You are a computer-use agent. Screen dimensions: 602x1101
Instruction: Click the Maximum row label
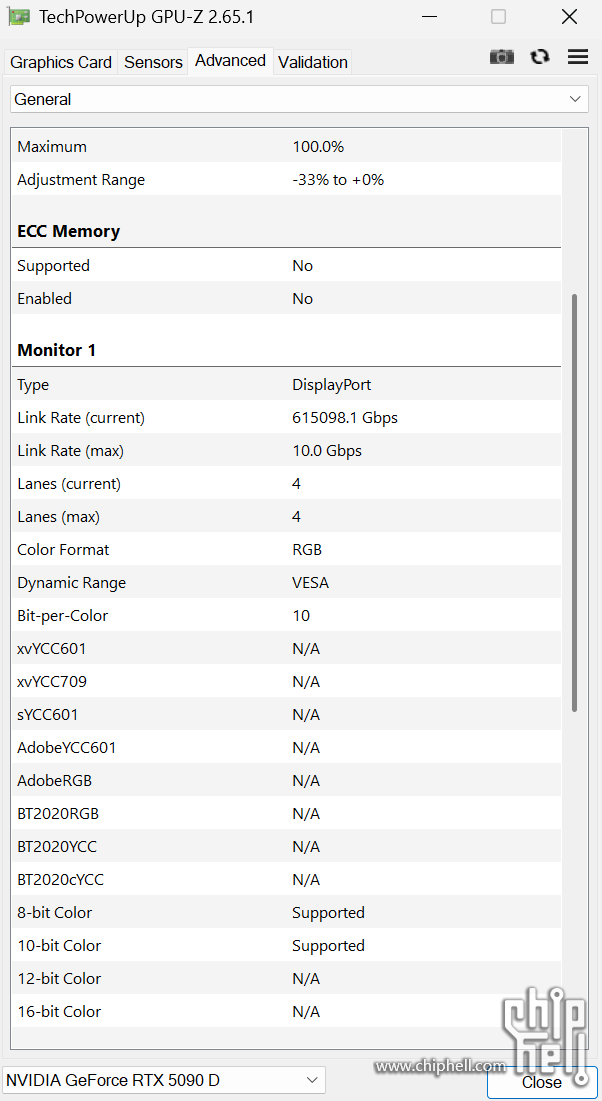coord(52,147)
